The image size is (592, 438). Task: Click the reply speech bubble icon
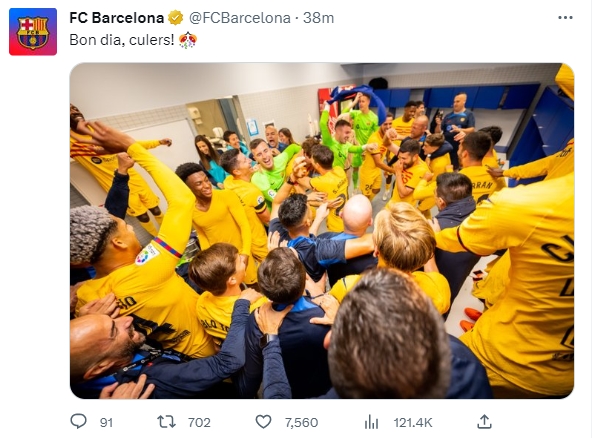(x=79, y=421)
